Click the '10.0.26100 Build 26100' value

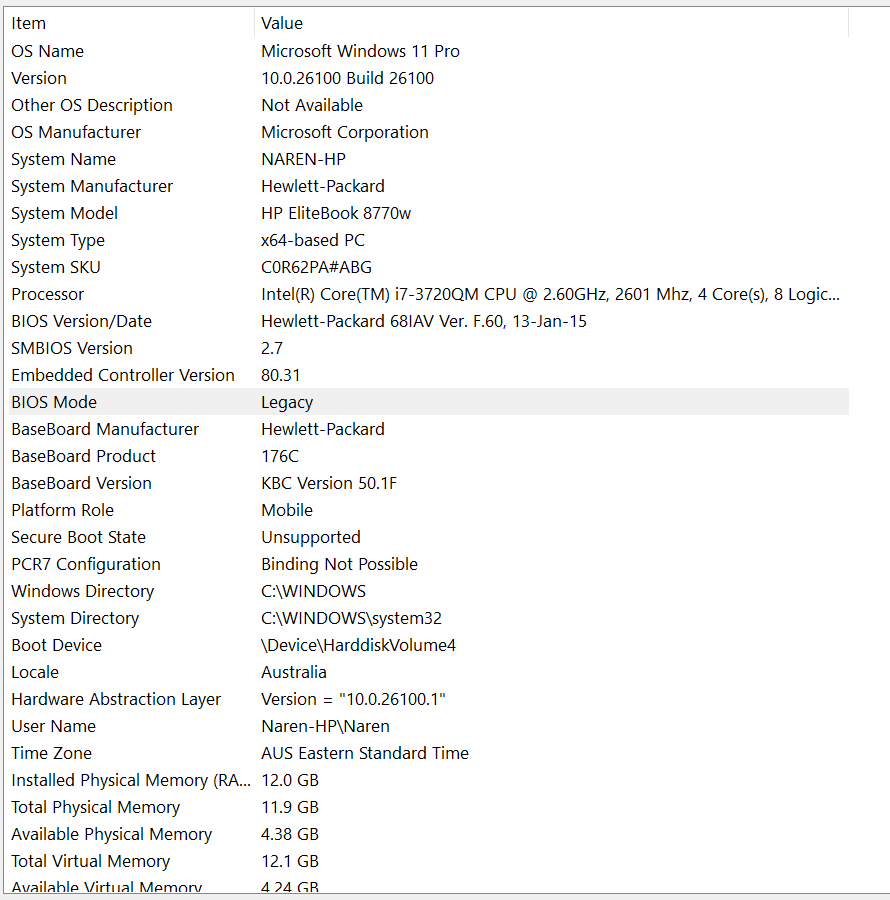pos(348,78)
